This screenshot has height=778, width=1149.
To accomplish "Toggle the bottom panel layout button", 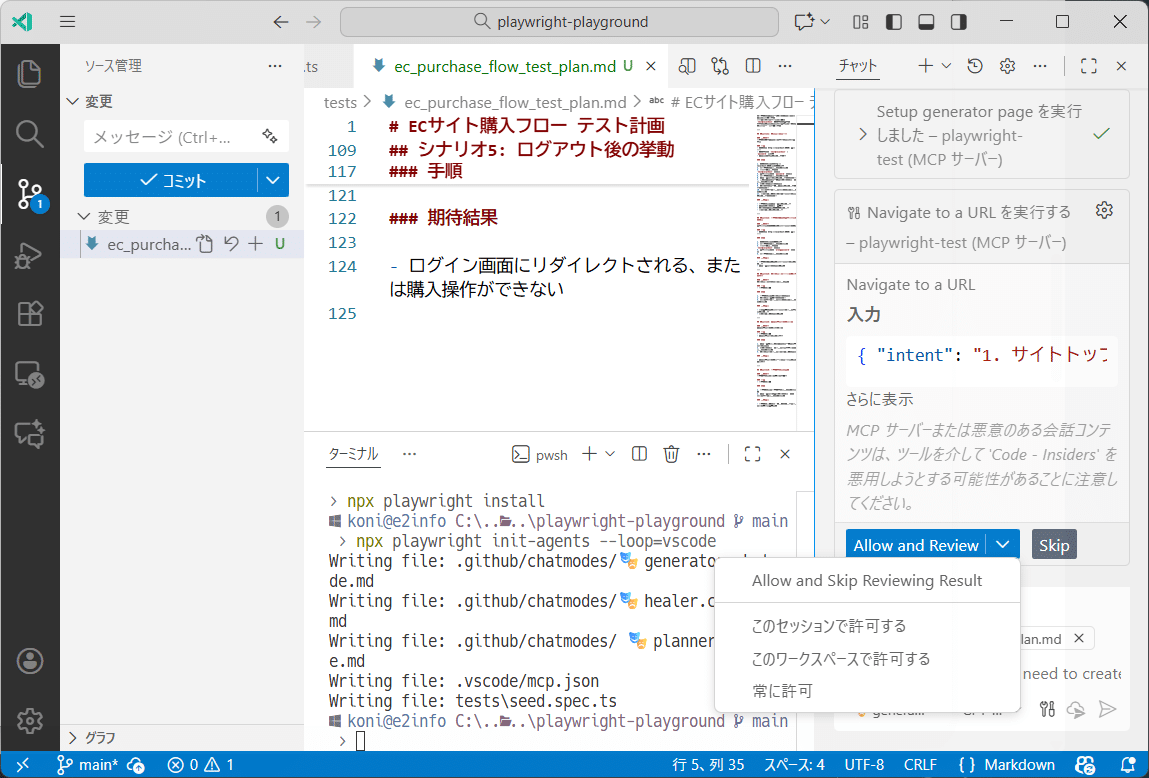I will click(x=926, y=22).
